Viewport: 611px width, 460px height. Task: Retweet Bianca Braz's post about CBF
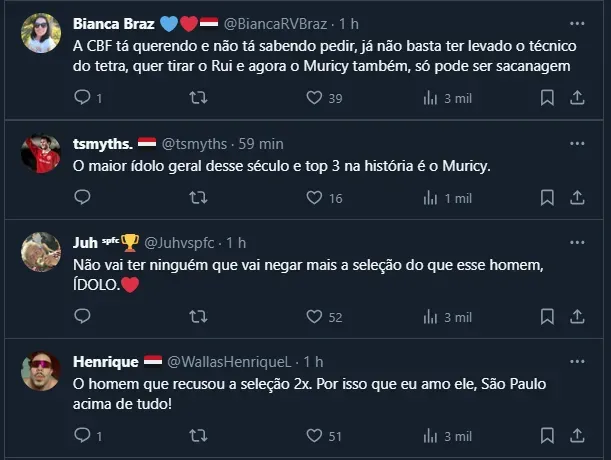click(198, 98)
